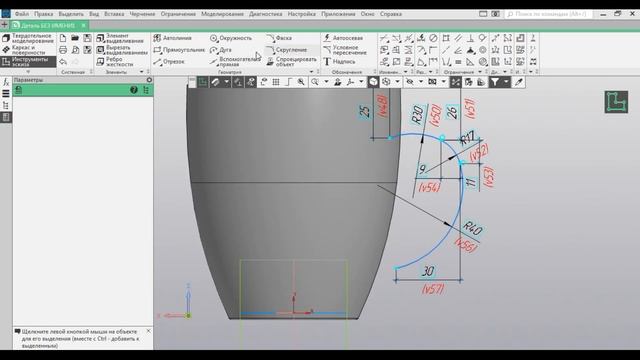Save document floppy icon

[87, 38]
